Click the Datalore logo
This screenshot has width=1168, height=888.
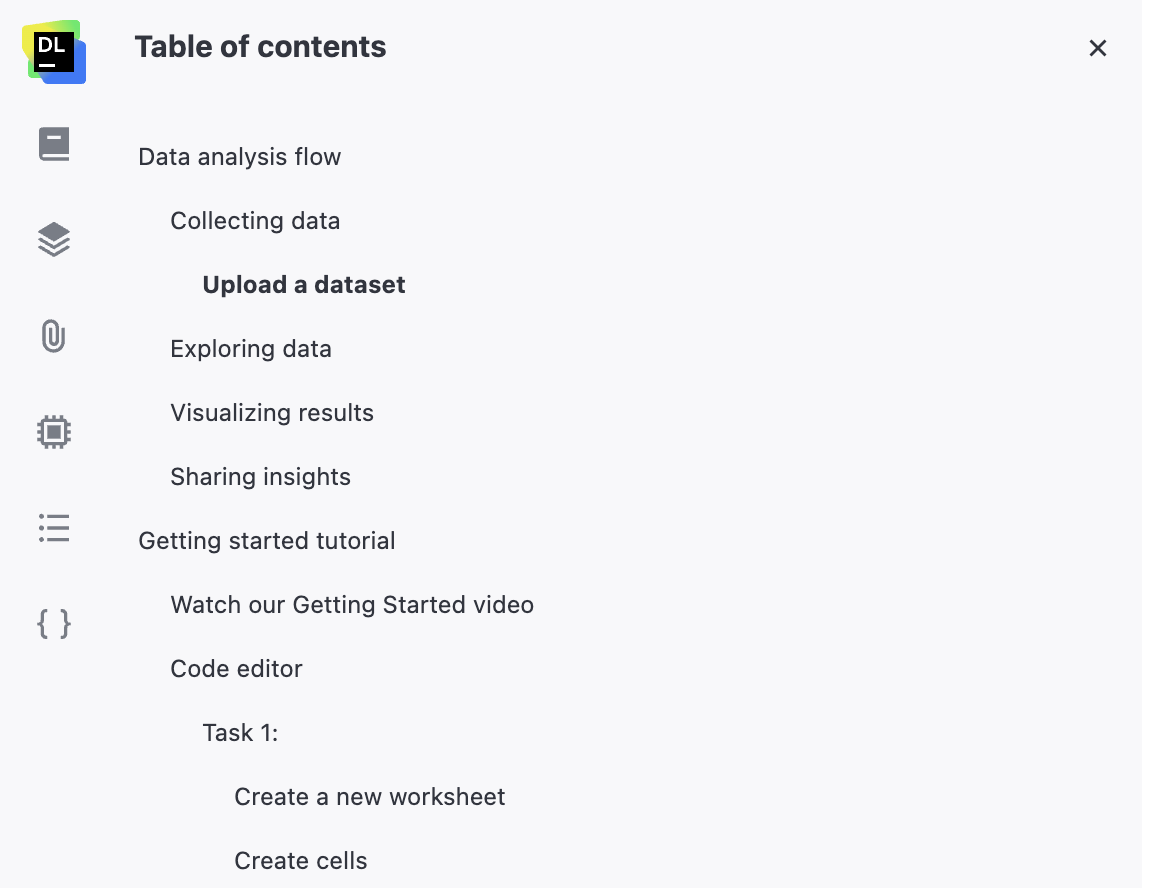pyautogui.click(x=53, y=50)
